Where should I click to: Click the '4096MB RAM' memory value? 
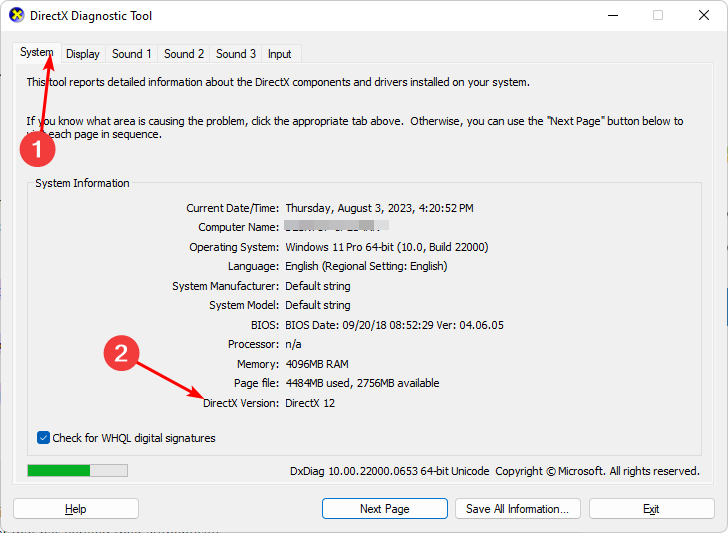(x=317, y=364)
